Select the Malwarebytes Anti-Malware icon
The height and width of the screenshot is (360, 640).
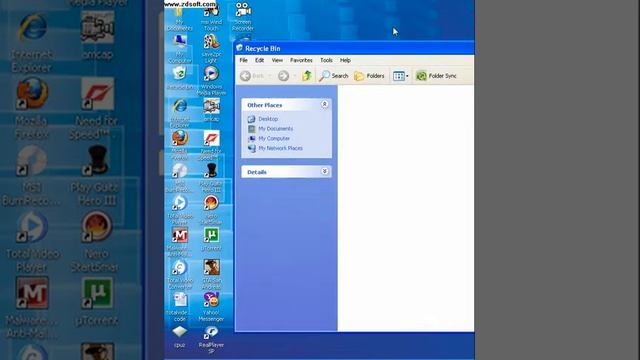pos(180,242)
